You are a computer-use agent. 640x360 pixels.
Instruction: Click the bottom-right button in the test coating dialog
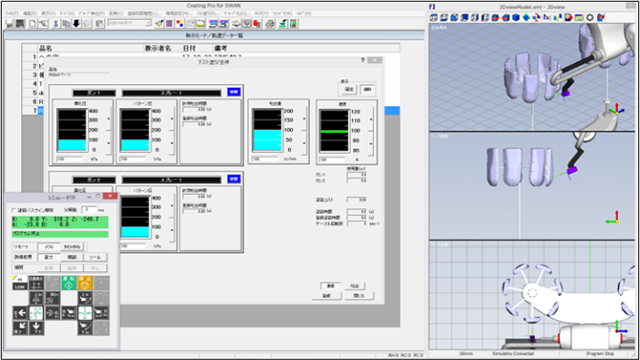(359, 296)
